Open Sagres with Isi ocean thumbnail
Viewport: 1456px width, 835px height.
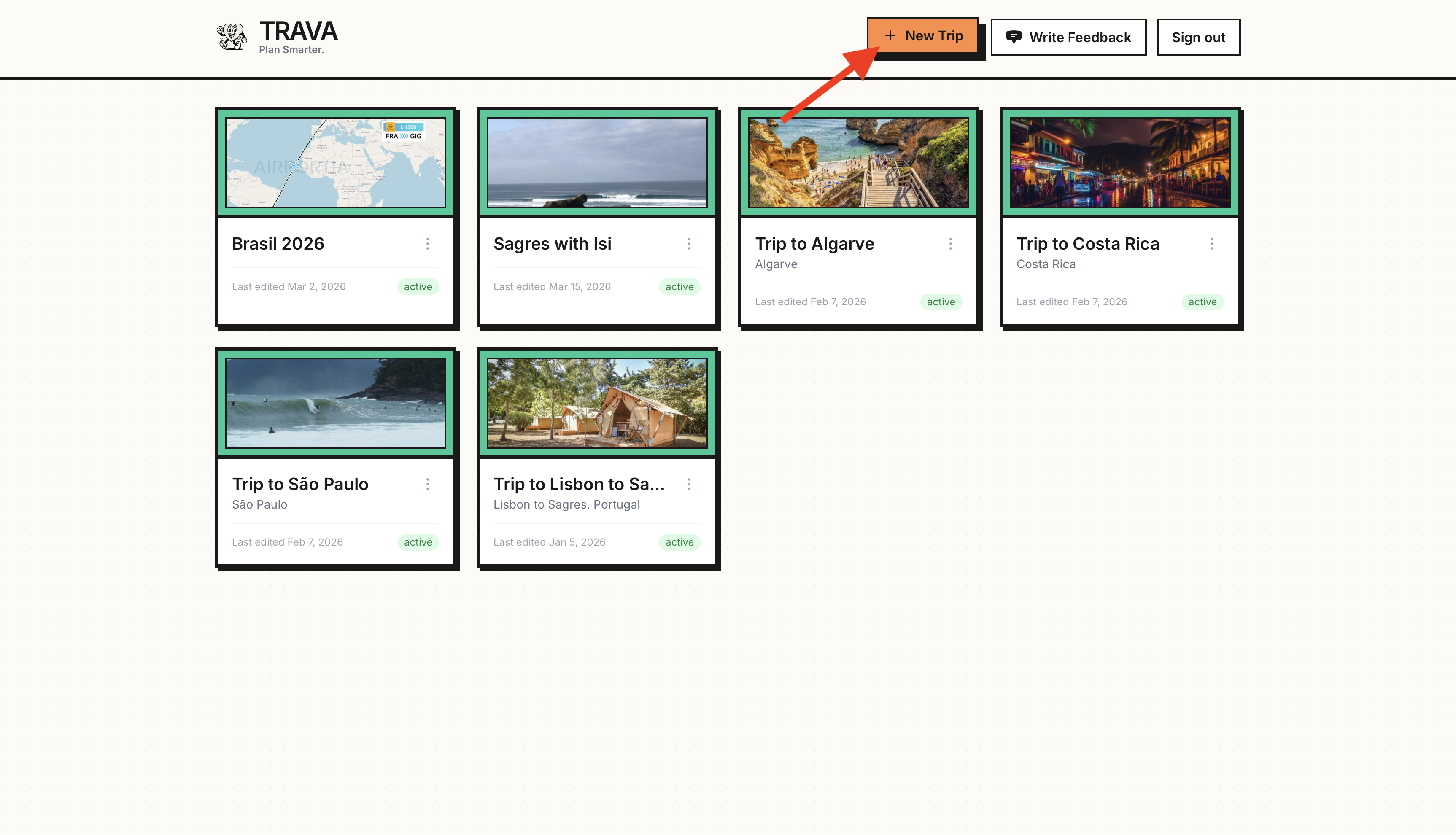pyautogui.click(x=597, y=162)
